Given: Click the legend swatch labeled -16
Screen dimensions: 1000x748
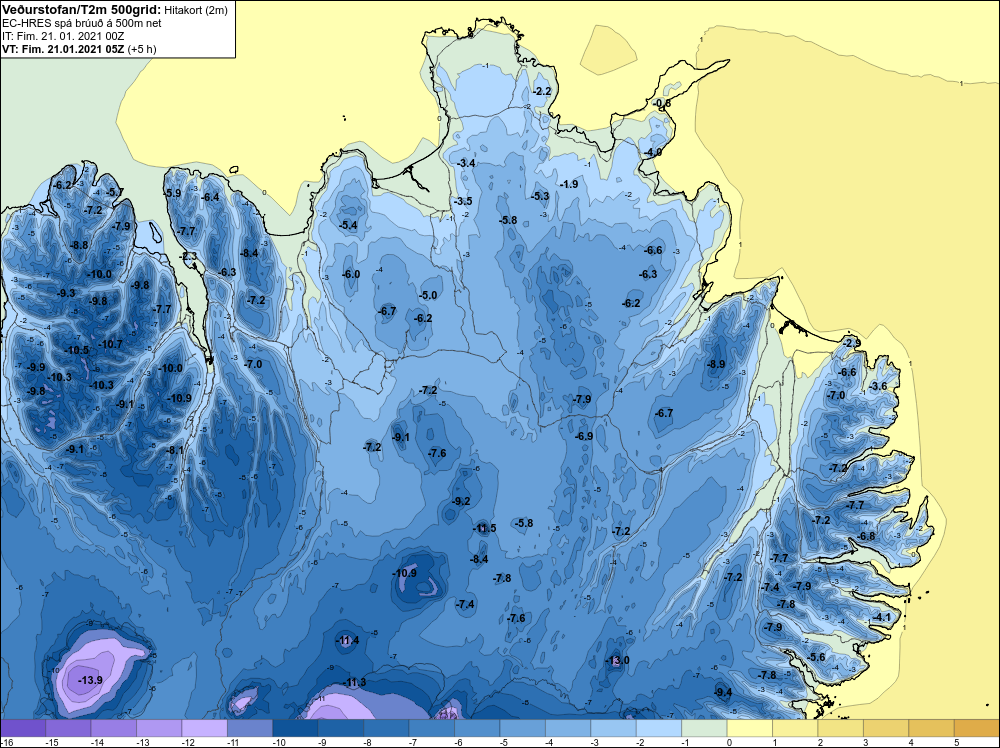Looking at the screenshot, I should point(23,728).
